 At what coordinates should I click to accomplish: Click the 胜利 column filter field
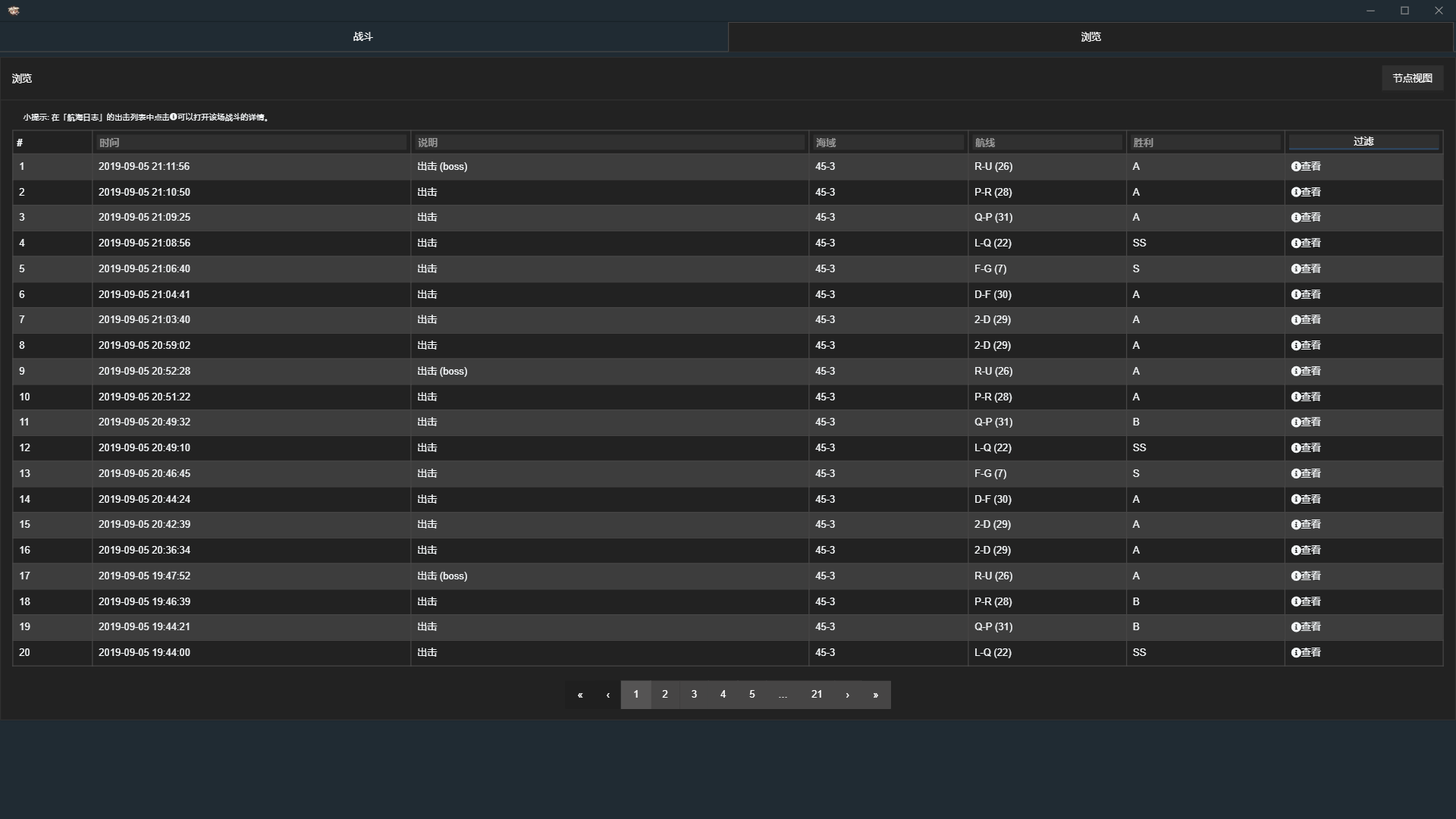[x=1204, y=143]
